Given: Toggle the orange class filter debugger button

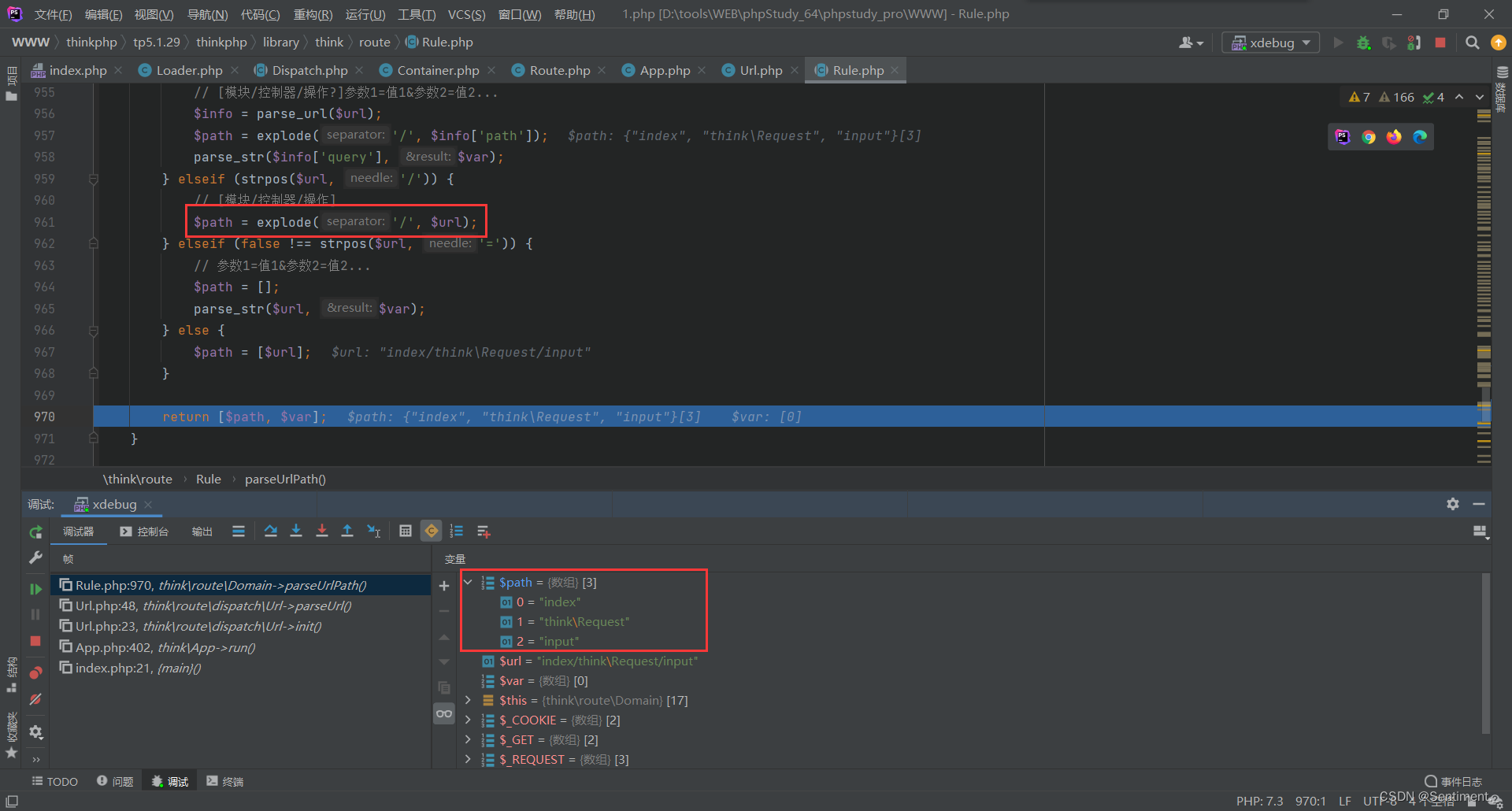Looking at the screenshot, I should coord(432,531).
